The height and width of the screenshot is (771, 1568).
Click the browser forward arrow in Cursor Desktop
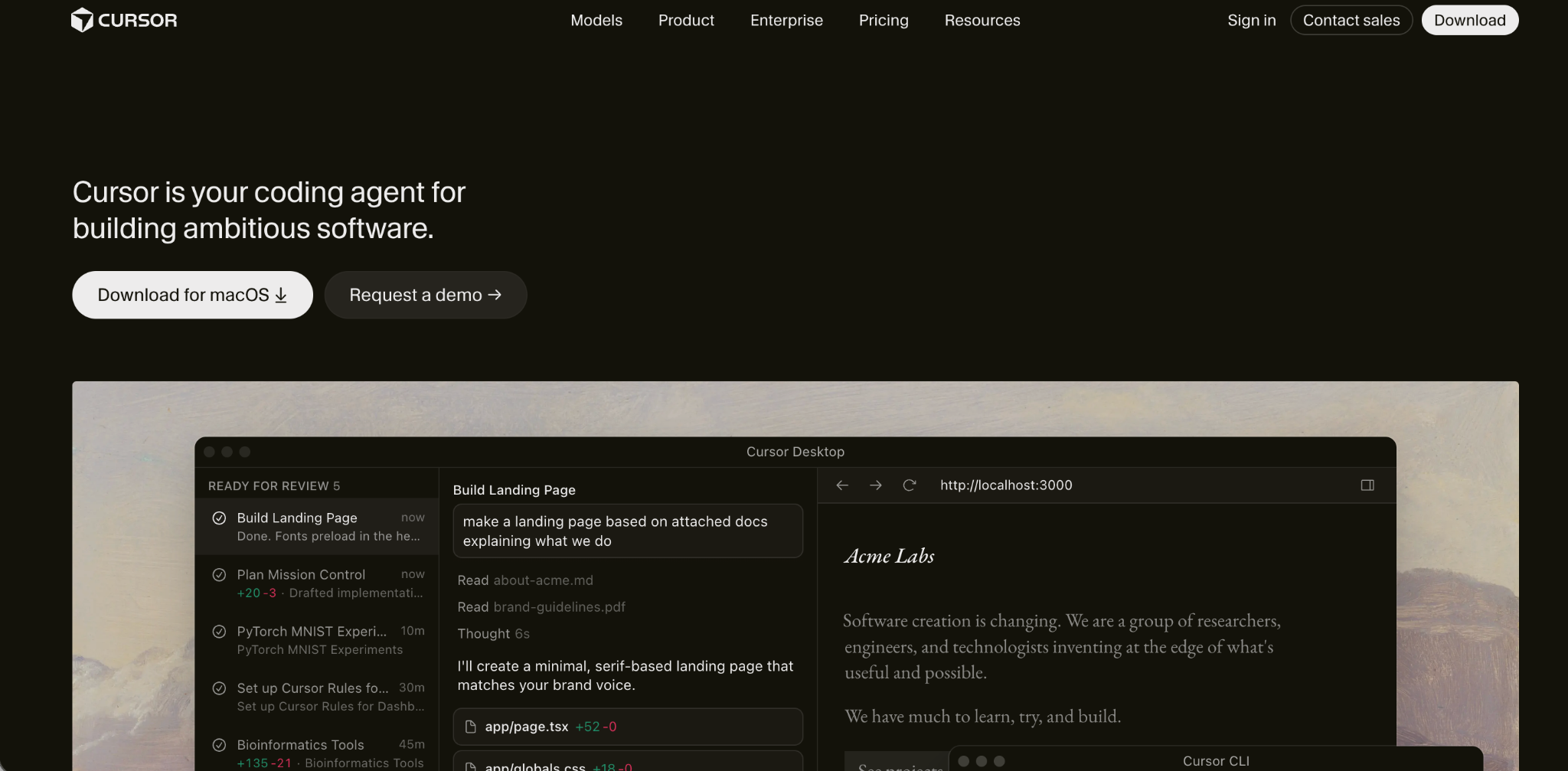coord(876,485)
